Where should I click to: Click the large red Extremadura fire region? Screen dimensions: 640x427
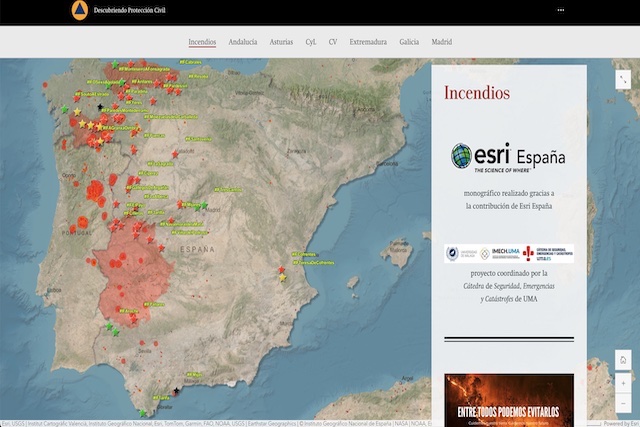coord(118,275)
